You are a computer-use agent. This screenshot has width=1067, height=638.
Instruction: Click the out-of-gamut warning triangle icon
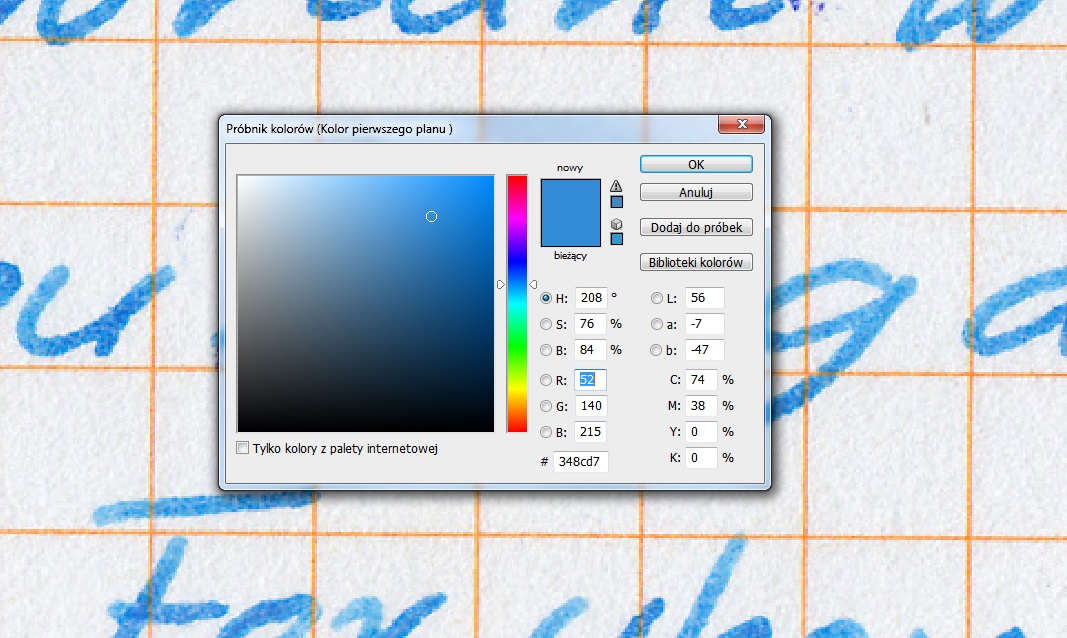(x=616, y=186)
